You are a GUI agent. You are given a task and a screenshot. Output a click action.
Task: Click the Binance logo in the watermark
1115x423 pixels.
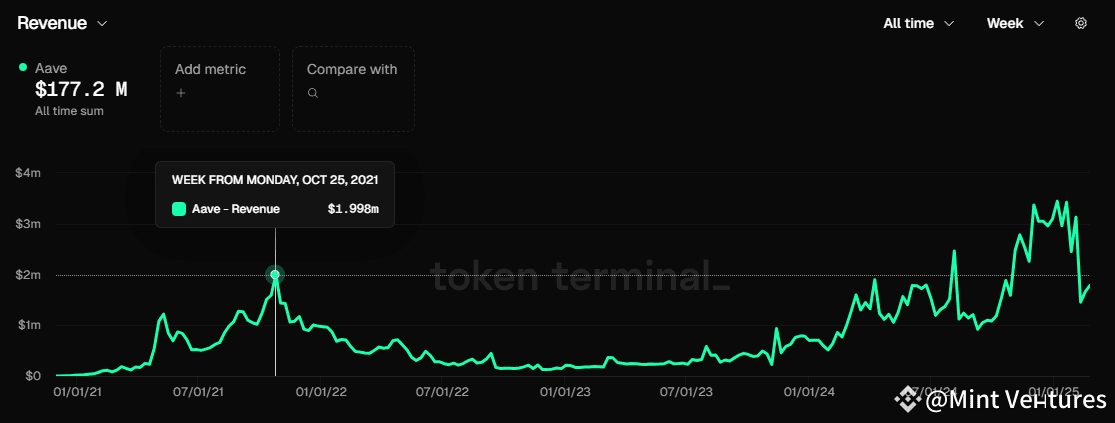pos(908,400)
